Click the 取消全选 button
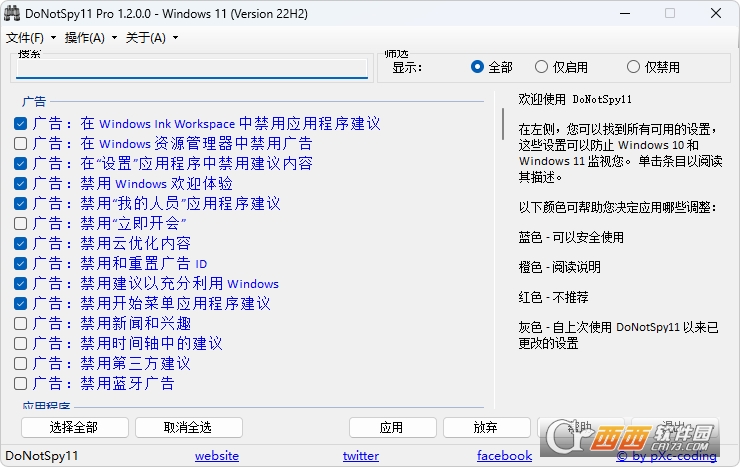 (189, 427)
